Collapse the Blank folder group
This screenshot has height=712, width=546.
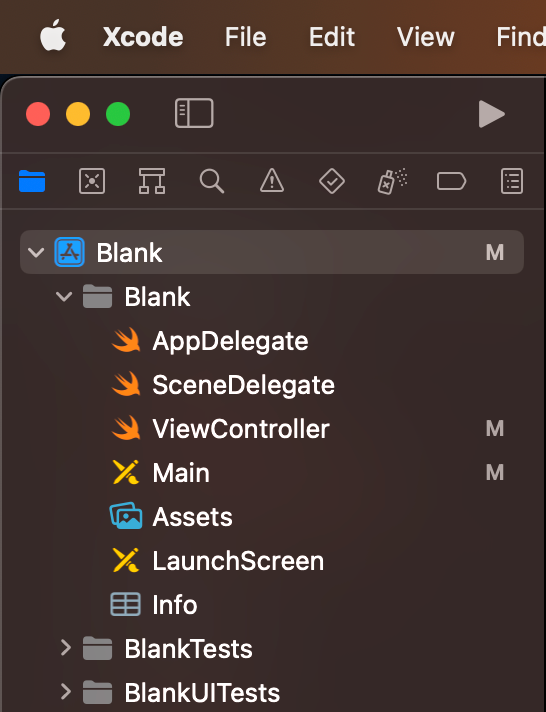(x=64, y=297)
